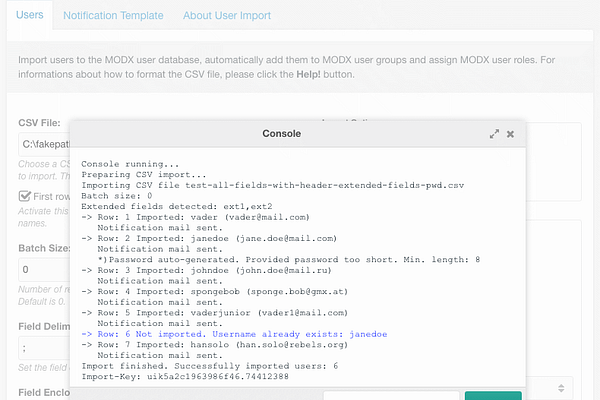Click the 'Importing CSV file' console line
The image size is (600, 400).
click(x=272, y=185)
